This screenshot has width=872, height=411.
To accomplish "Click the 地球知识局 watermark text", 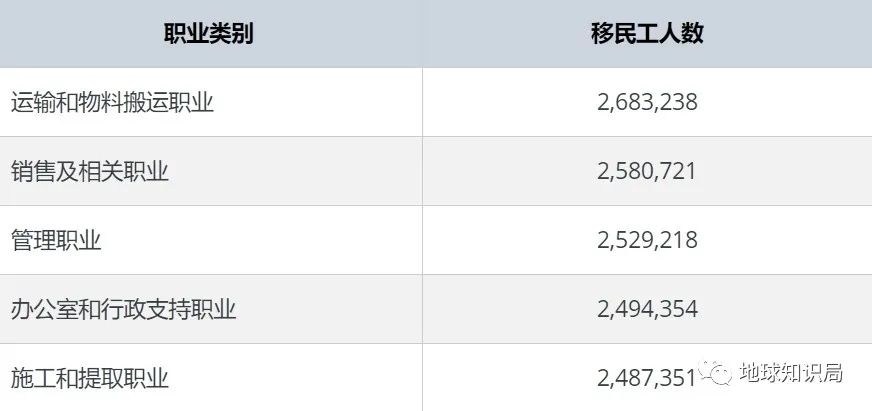I will click(x=790, y=373).
